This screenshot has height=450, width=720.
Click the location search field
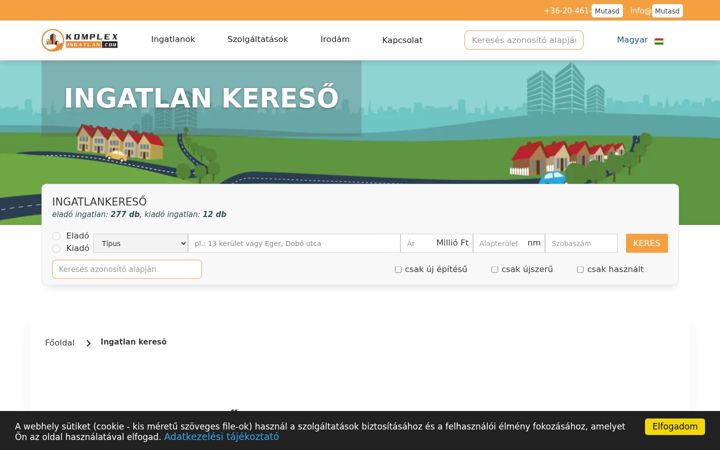tap(294, 243)
